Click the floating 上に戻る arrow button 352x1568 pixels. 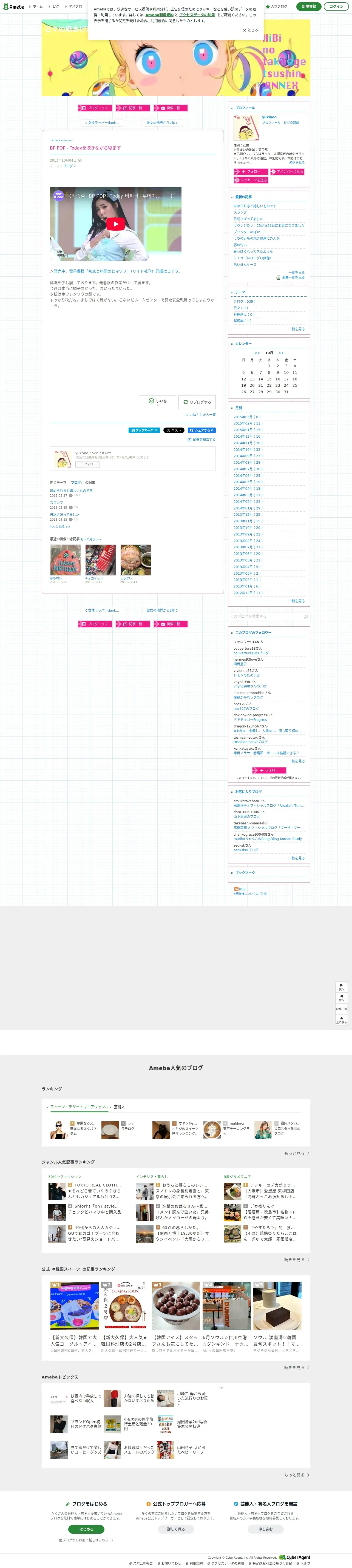pos(342,1020)
